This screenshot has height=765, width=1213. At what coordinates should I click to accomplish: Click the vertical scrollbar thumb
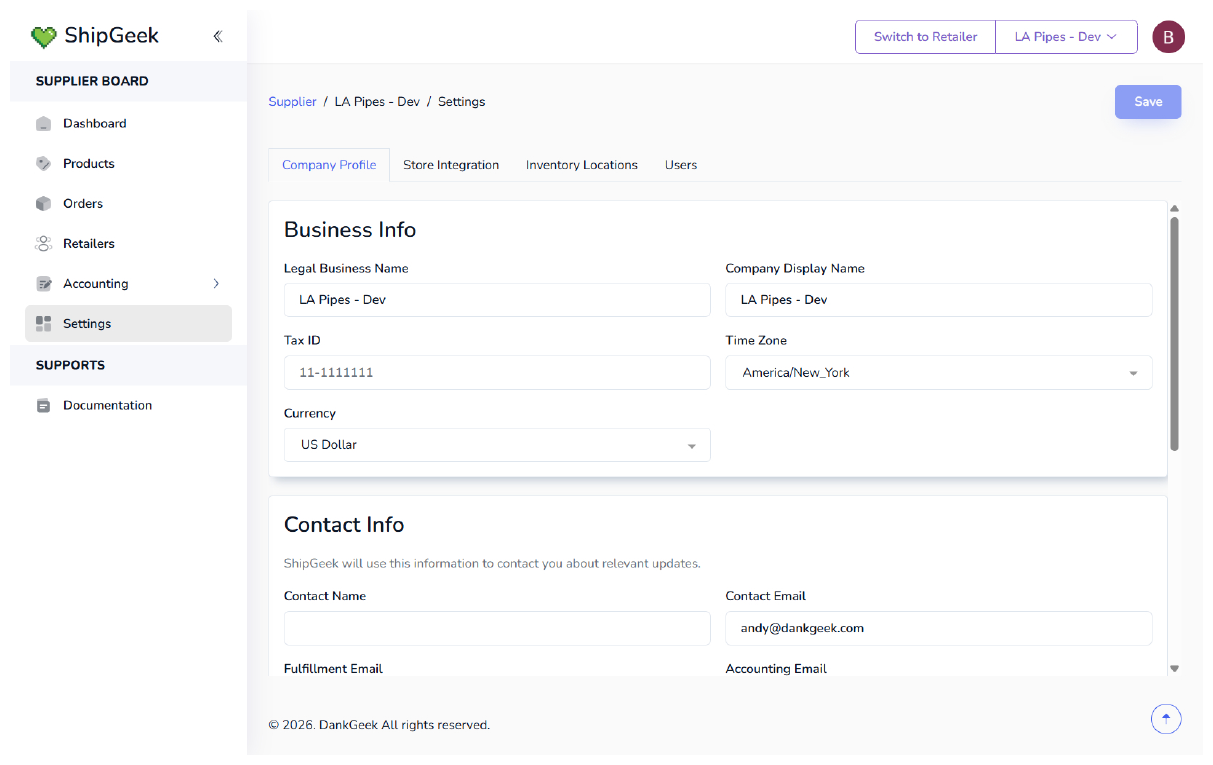pyautogui.click(x=1174, y=333)
